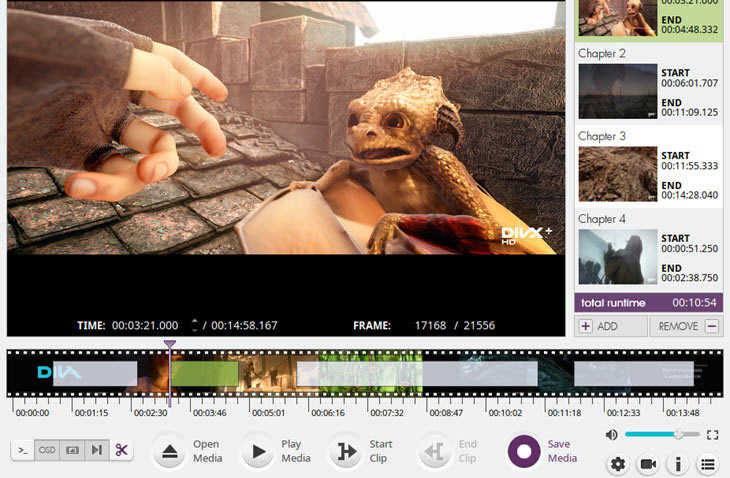Click the total runtime 00:10:54 bar
The height and width of the screenshot is (478, 730).
tap(649, 303)
